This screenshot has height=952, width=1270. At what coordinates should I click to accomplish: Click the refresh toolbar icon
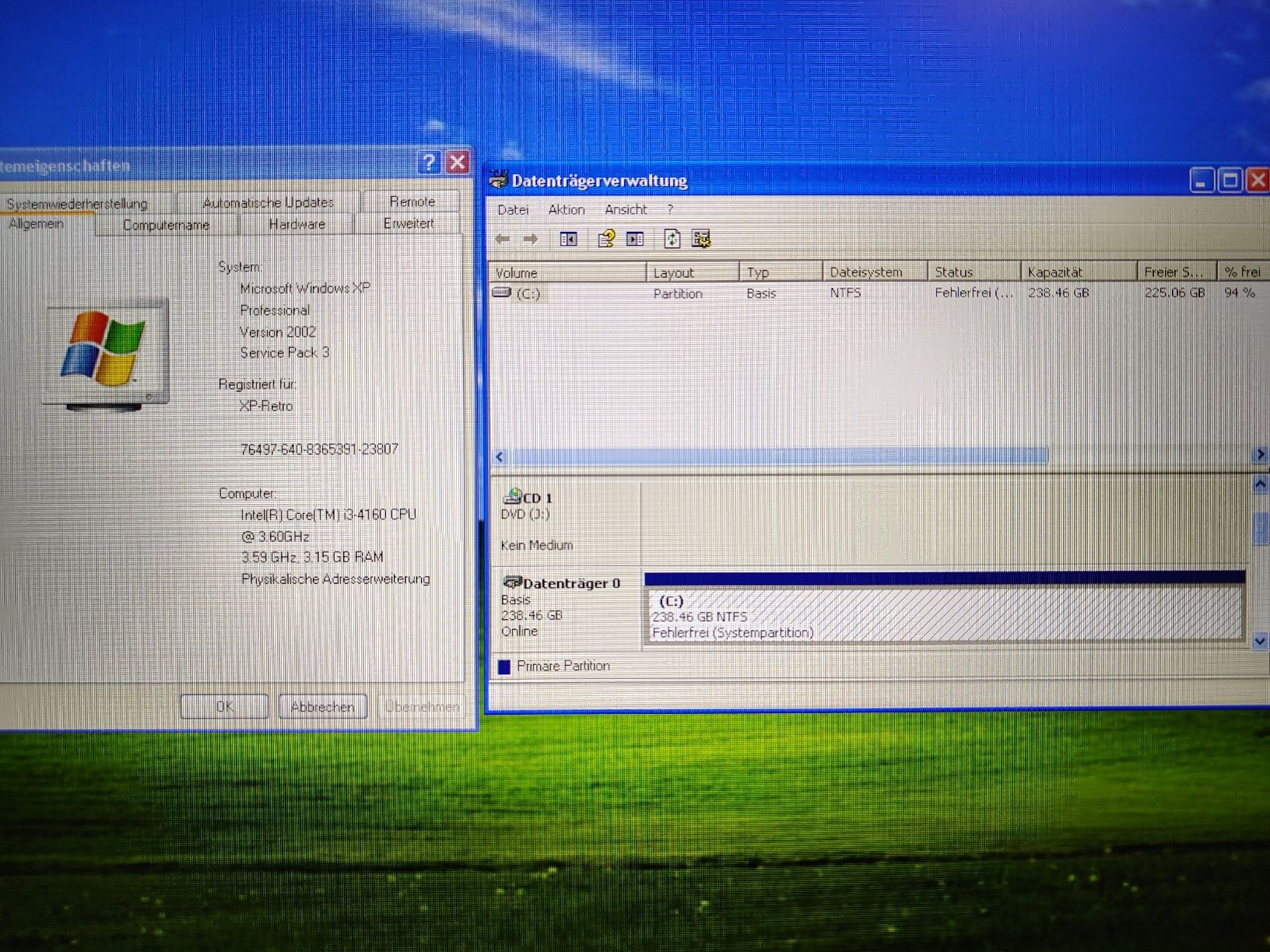672,239
